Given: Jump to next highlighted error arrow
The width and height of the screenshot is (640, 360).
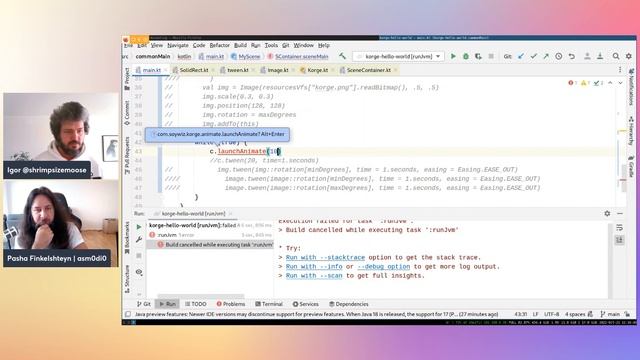Looking at the screenshot, I should coord(620,83).
